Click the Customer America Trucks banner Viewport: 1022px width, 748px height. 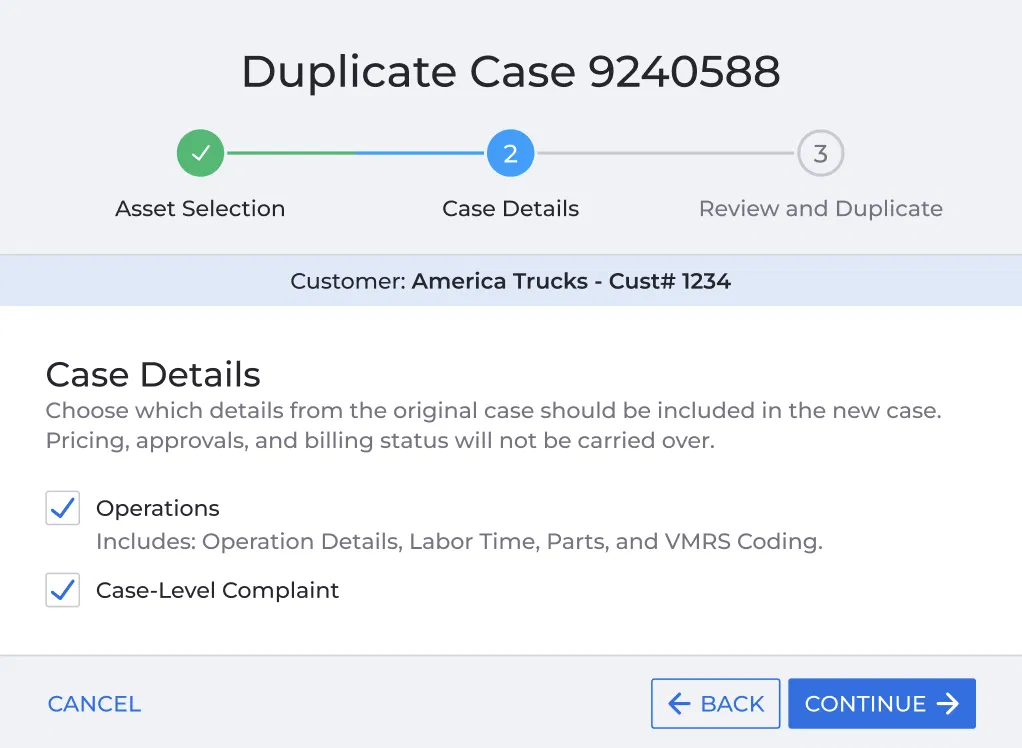tap(511, 281)
